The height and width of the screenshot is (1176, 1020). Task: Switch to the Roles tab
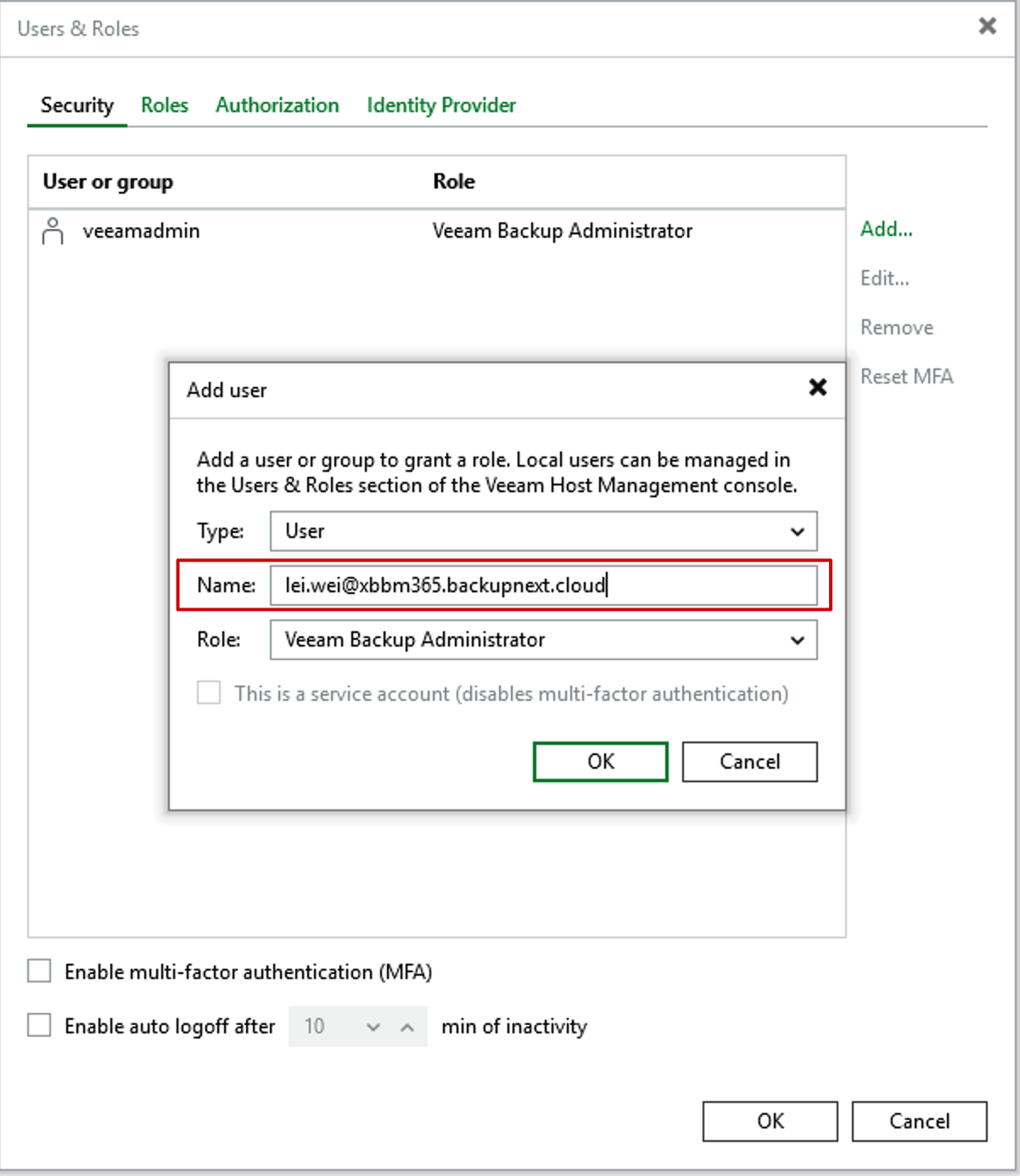click(165, 105)
